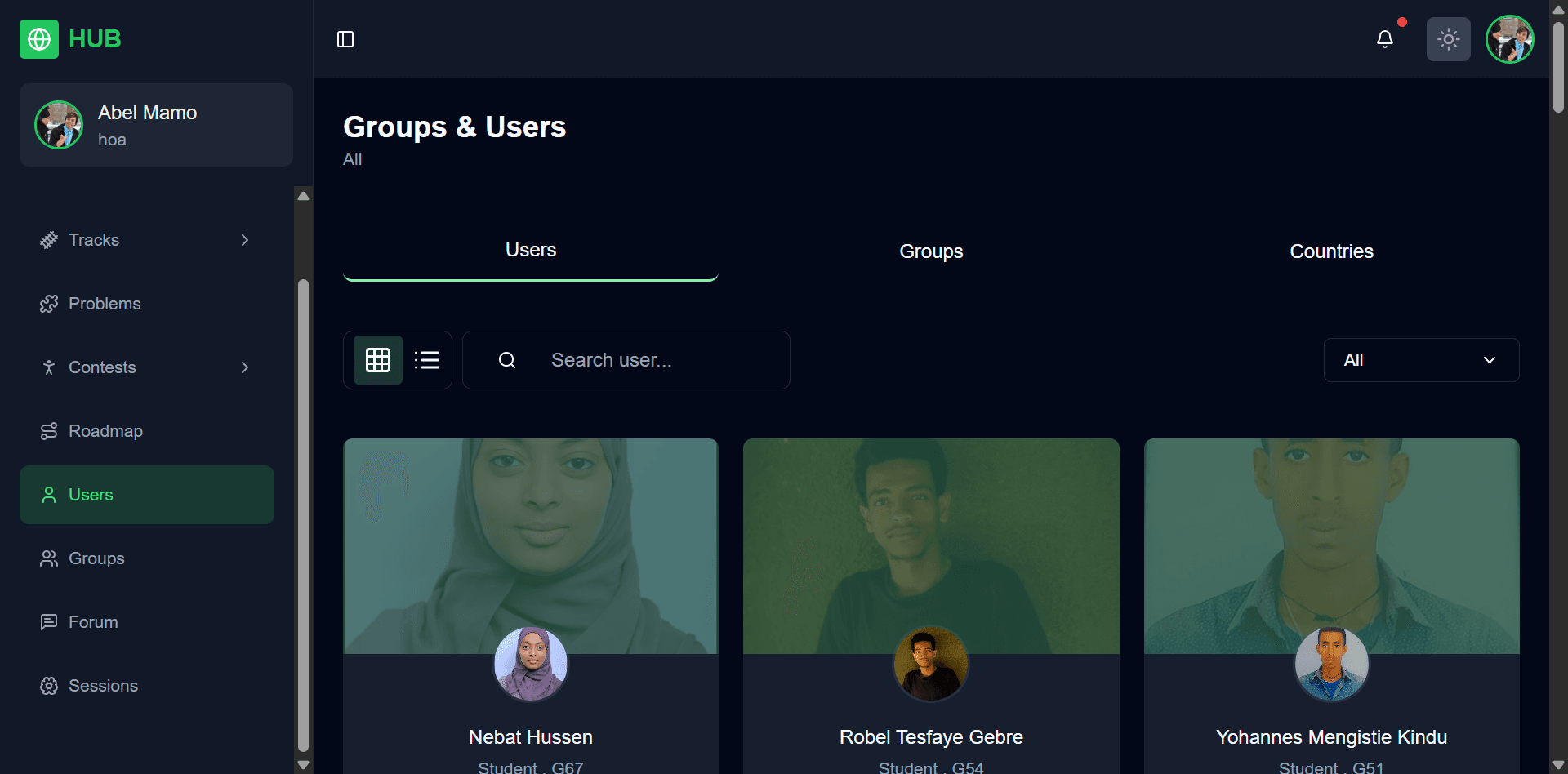Screen dimensions: 1568x774
Task: Switch to grid view layout
Action: tap(378, 360)
